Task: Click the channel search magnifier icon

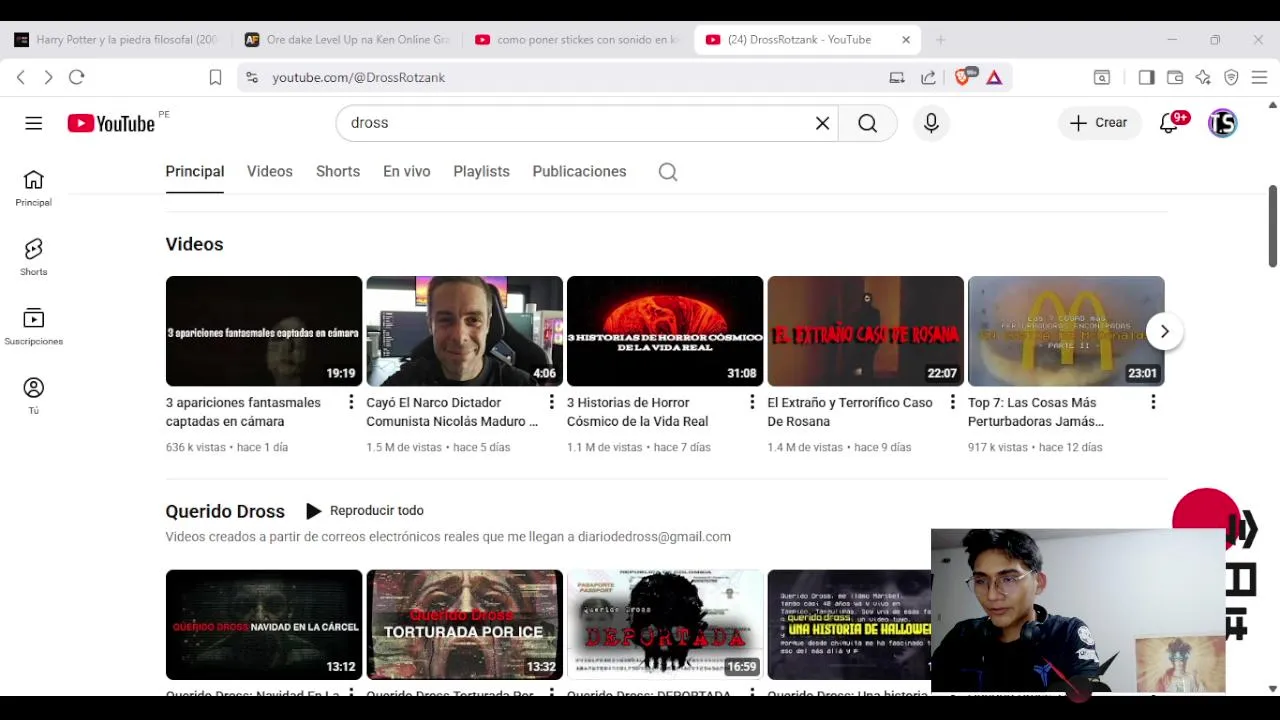Action: 668,172
